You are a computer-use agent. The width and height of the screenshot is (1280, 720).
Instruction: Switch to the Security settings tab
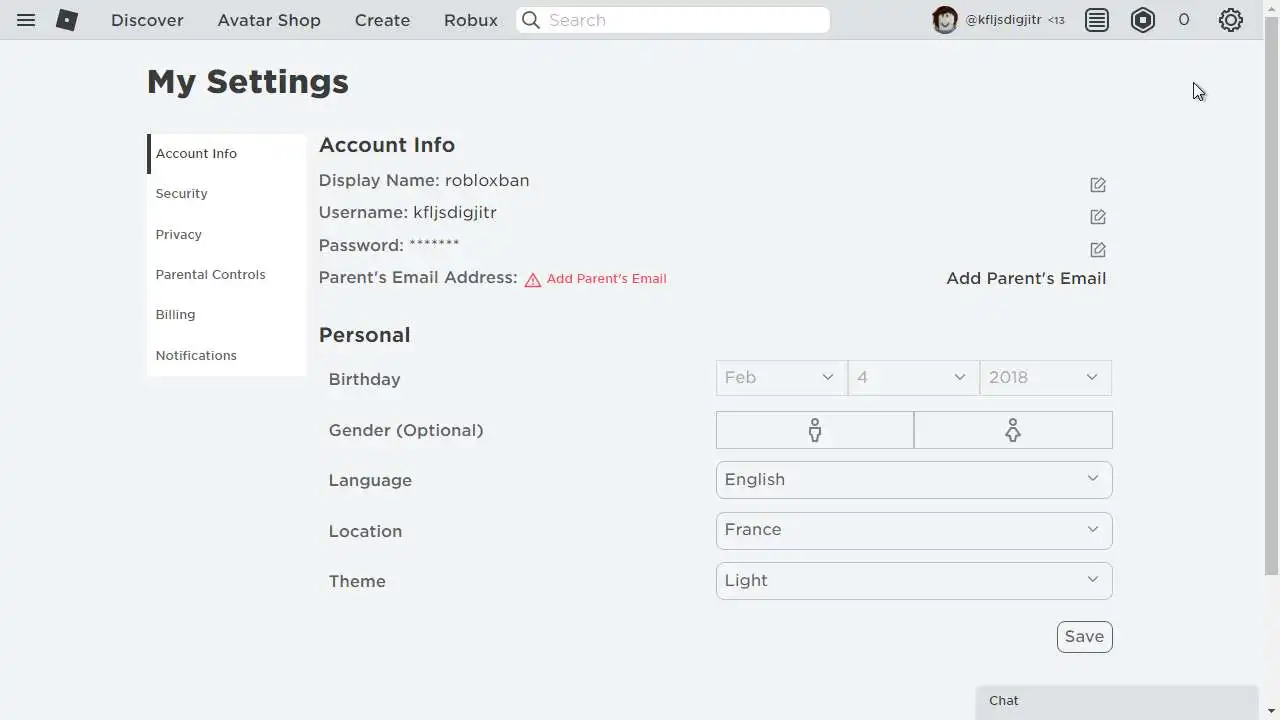click(x=181, y=194)
